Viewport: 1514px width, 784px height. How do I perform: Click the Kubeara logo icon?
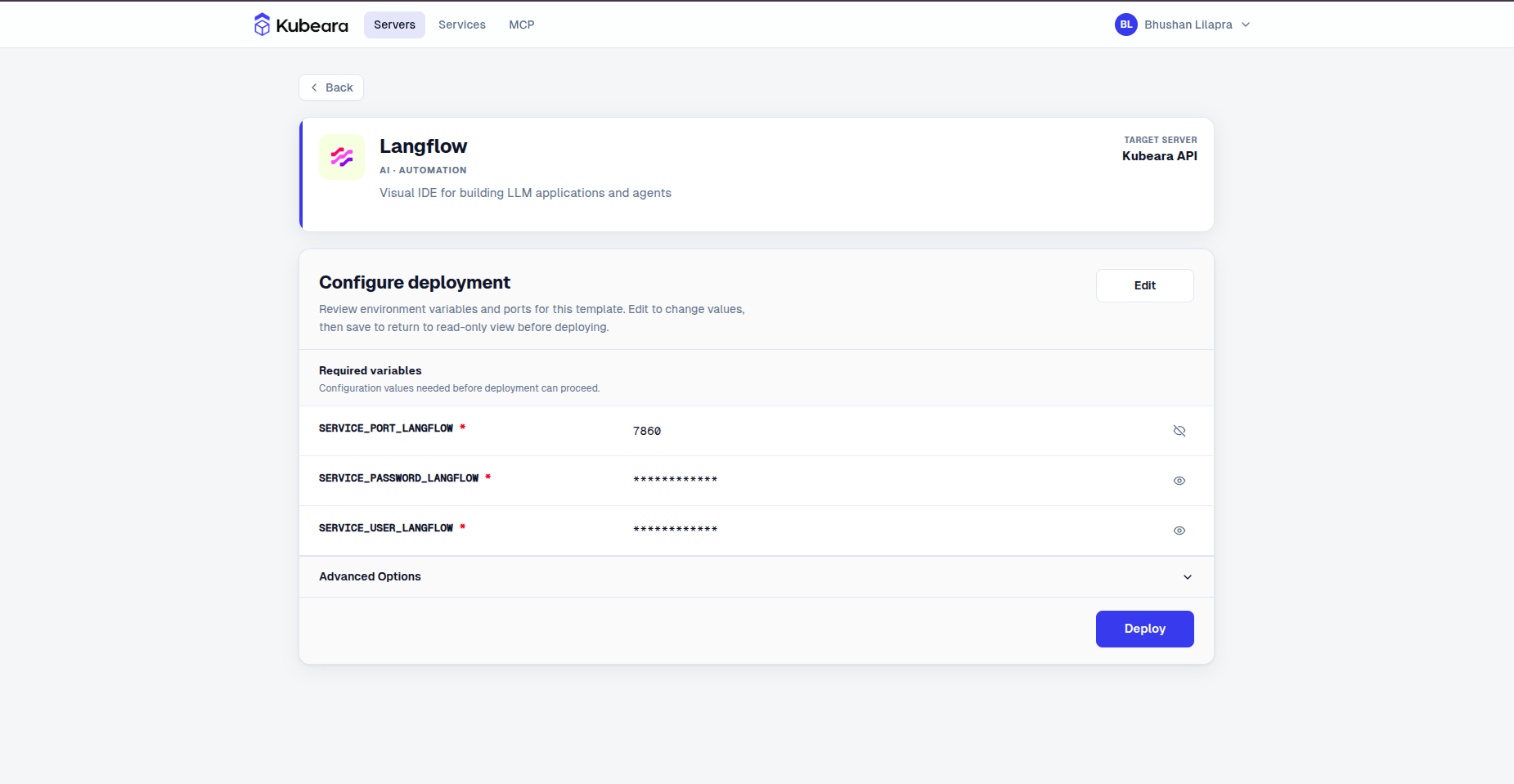262,25
